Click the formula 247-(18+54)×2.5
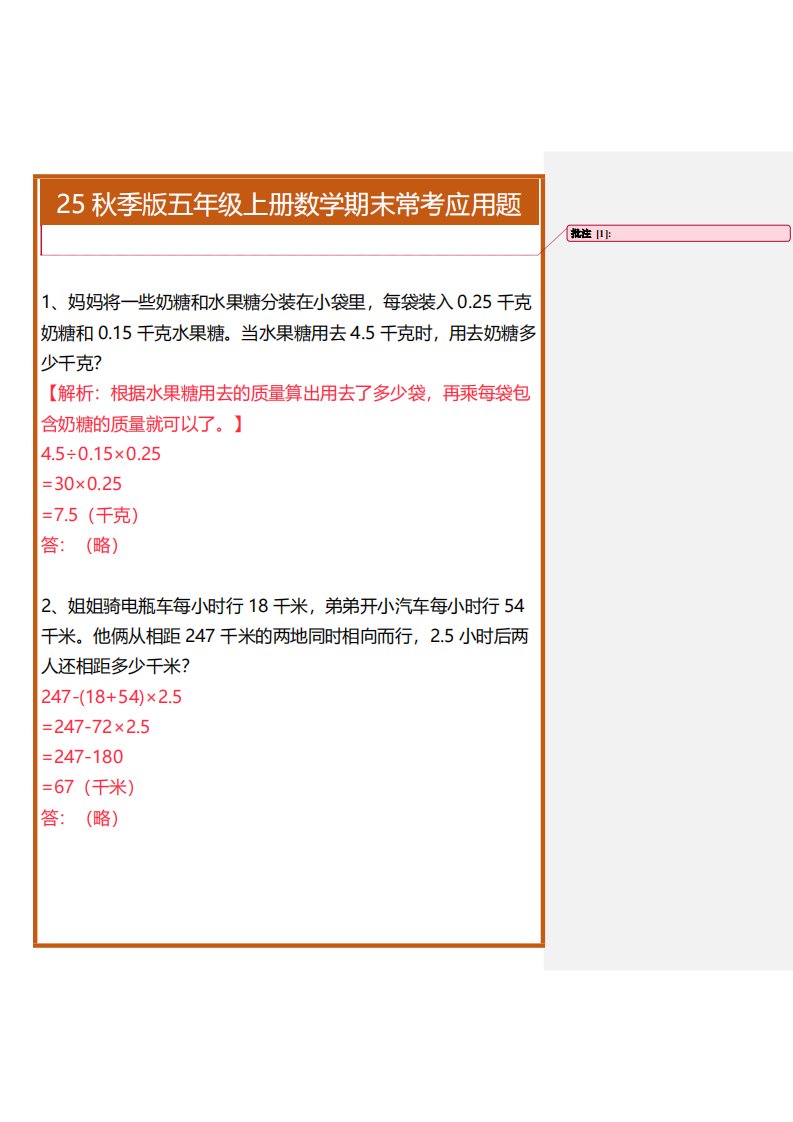Viewport: 793px width, 1122px height. 111,696
